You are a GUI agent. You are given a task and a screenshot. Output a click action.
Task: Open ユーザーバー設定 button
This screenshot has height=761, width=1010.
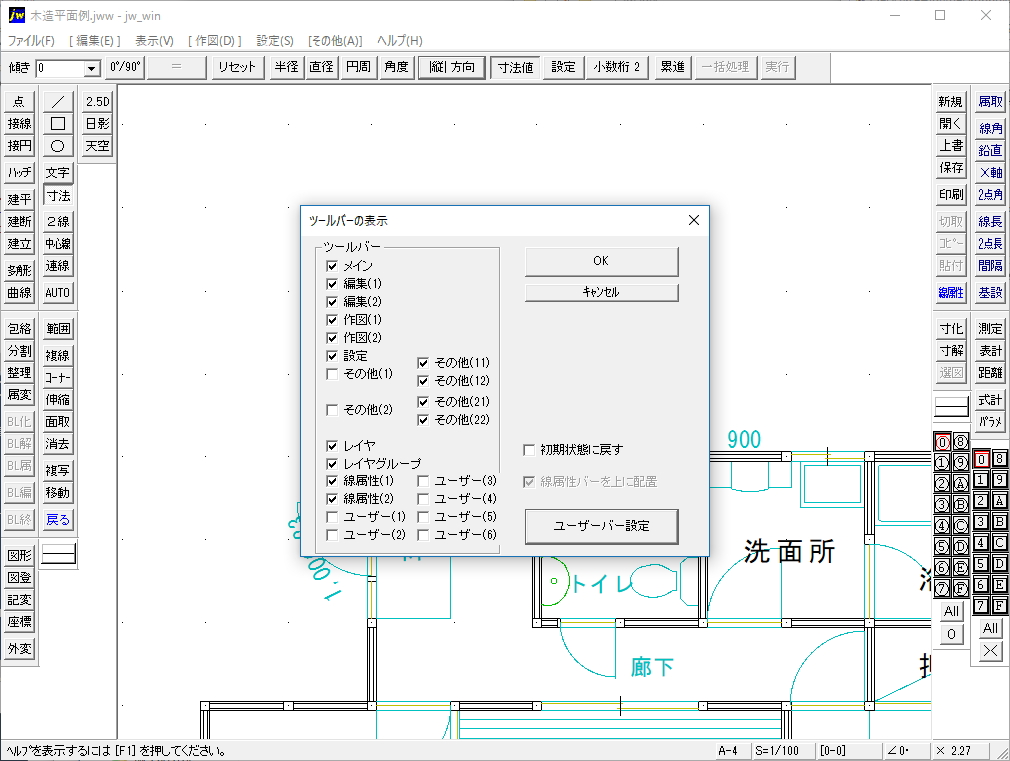click(x=601, y=526)
